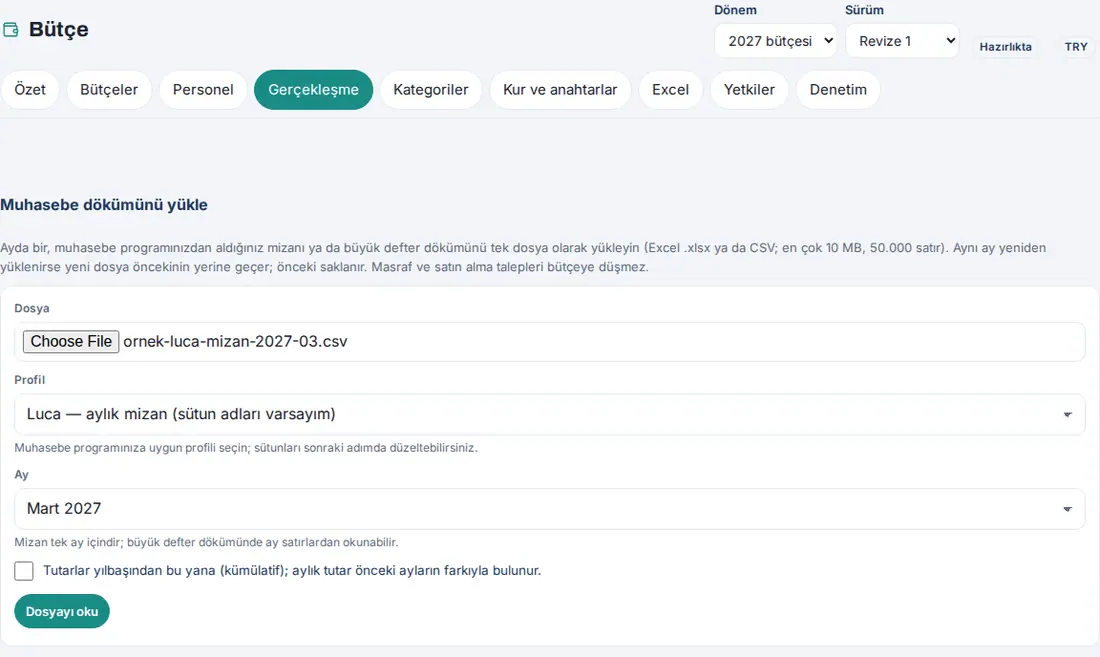This screenshot has width=1100, height=657.
Task: Click the file name ornek-luca-mizan-2027-03.csv
Action: (235, 341)
